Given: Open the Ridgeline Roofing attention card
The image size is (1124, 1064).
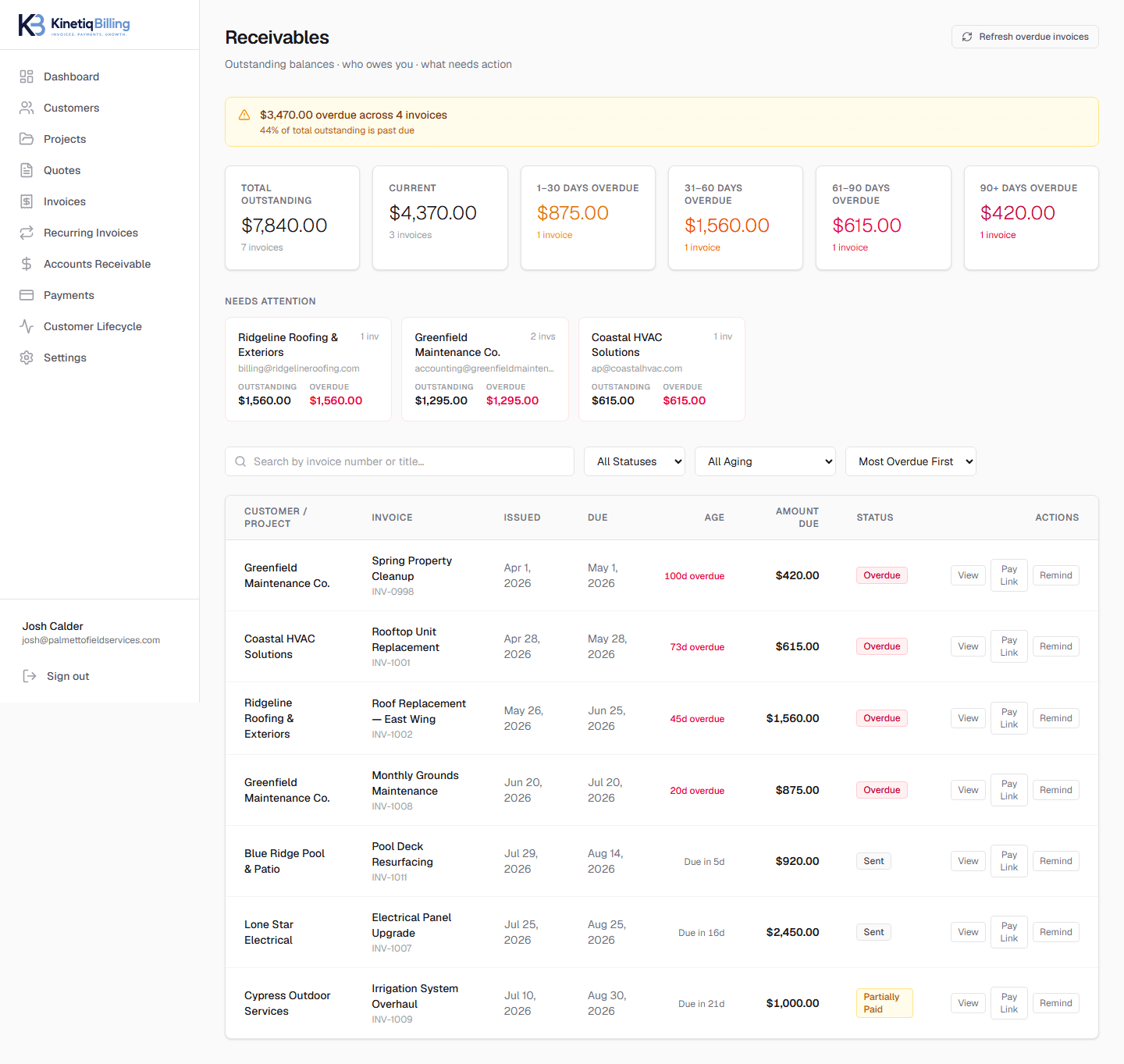Looking at the screenshot, I should (308, 369).
